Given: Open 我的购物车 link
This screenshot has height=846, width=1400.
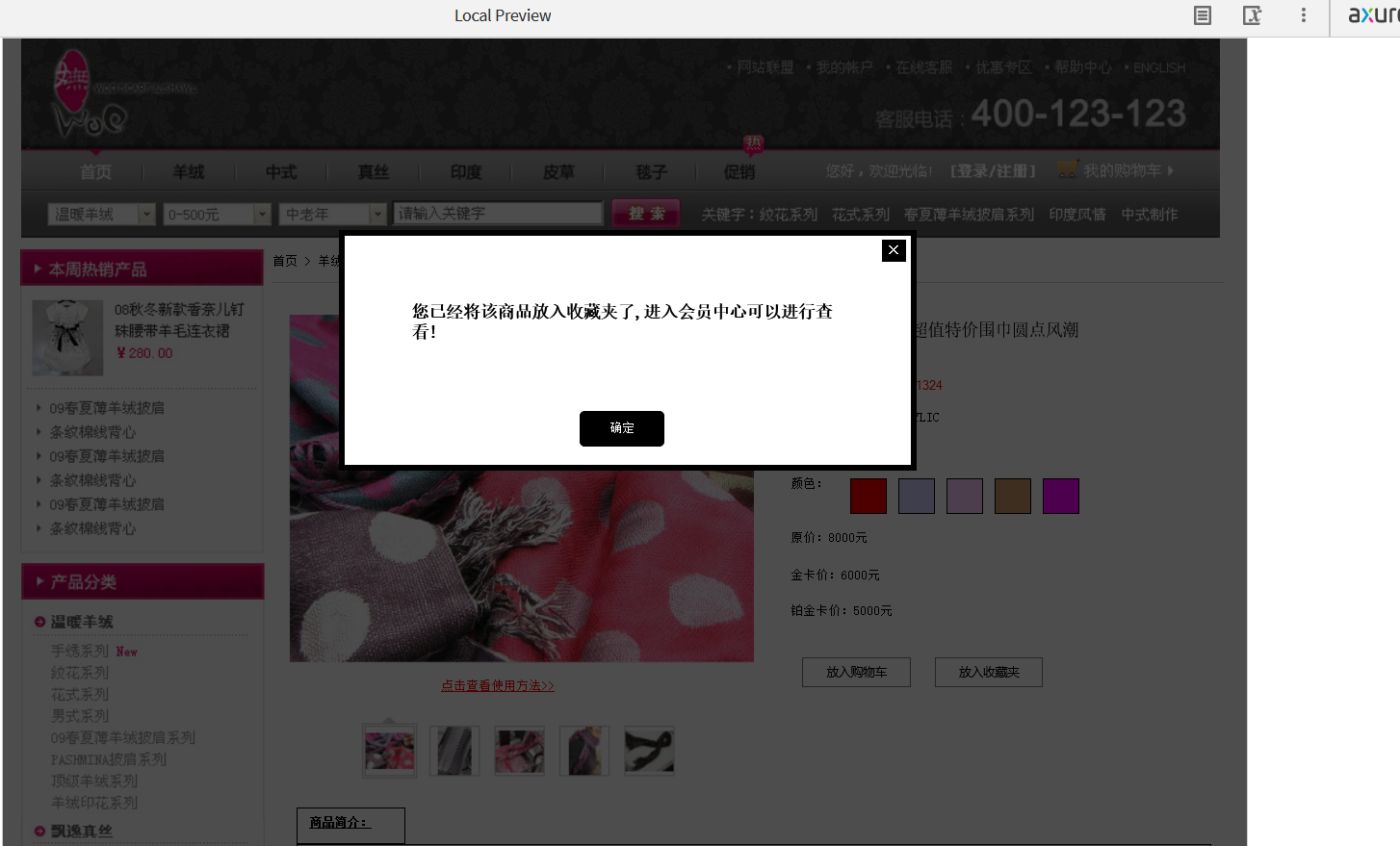Looking at the screenshot, I should click(x=1122, y=170).
